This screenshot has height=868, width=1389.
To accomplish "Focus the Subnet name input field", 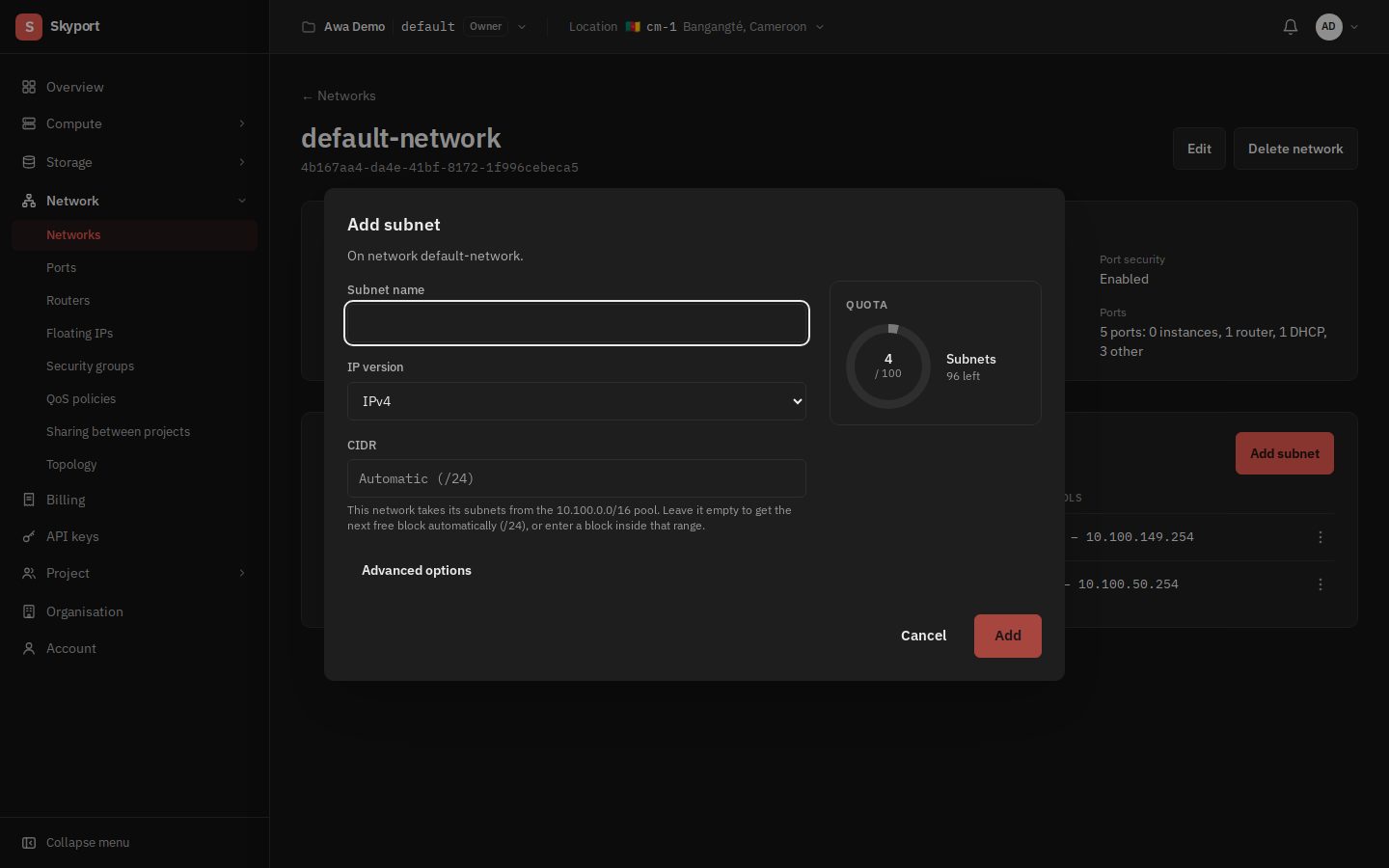I will (577, 323).
